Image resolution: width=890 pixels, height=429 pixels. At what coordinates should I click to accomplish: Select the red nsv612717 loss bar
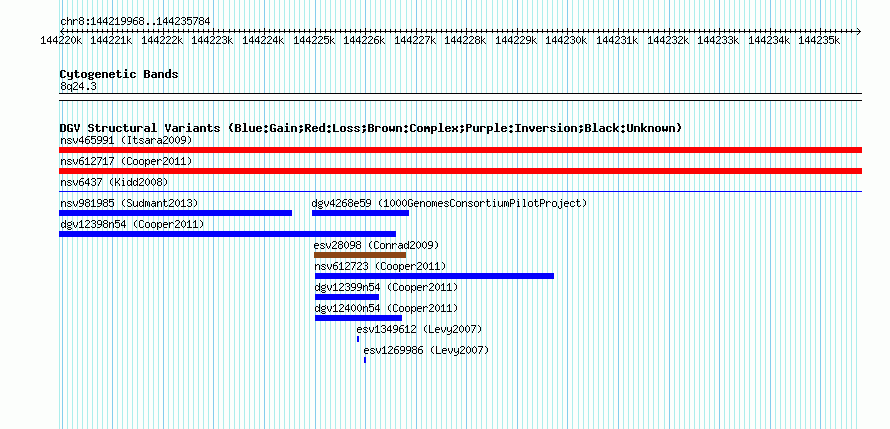(x=460, y=171)
